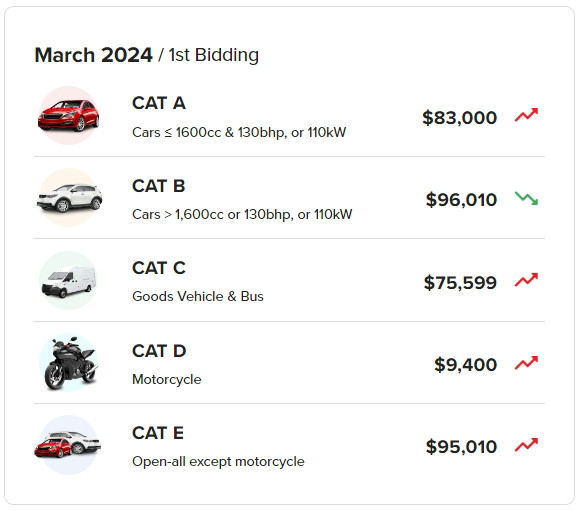Click the $96,010 price value
Screen dimensions: 580x511
[461, 200]
